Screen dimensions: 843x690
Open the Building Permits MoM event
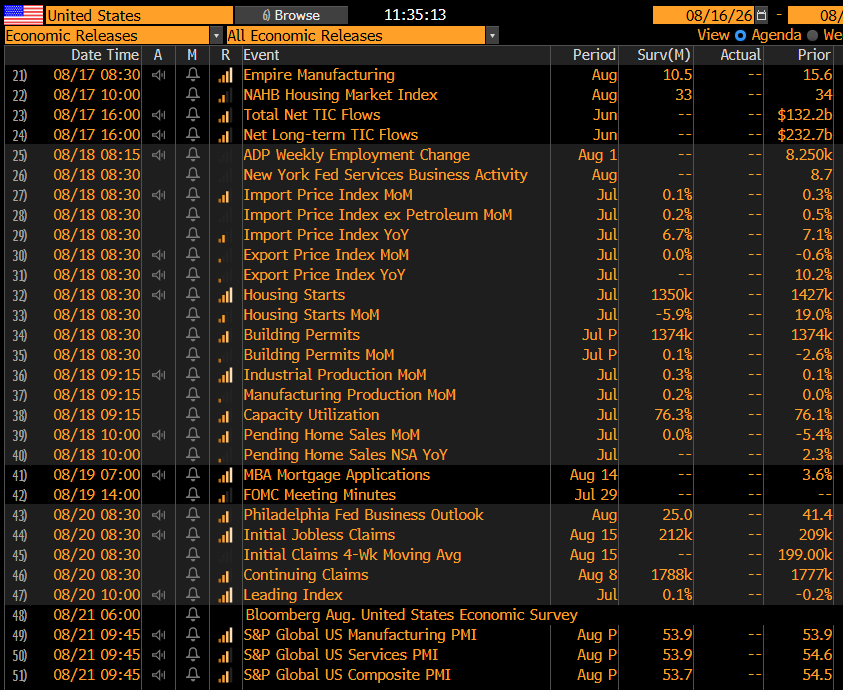[319, 354]
